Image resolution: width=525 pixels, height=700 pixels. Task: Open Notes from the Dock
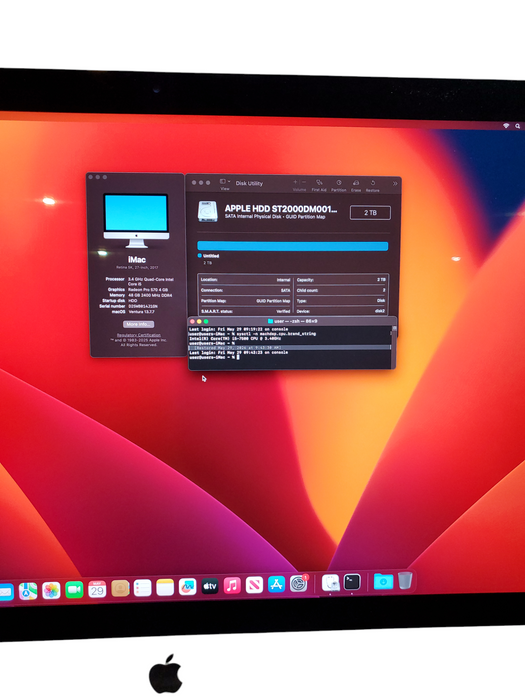point(165,588)
